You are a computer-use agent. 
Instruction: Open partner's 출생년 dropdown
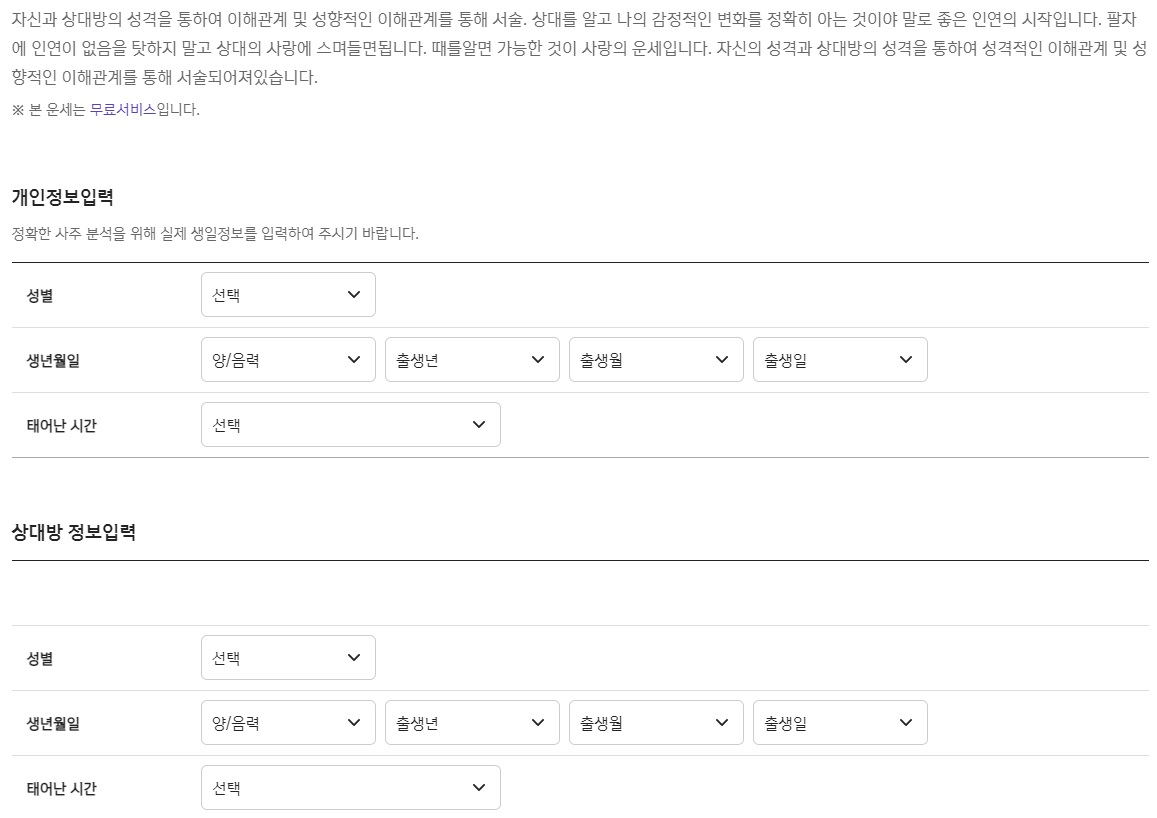pos(471,722)
